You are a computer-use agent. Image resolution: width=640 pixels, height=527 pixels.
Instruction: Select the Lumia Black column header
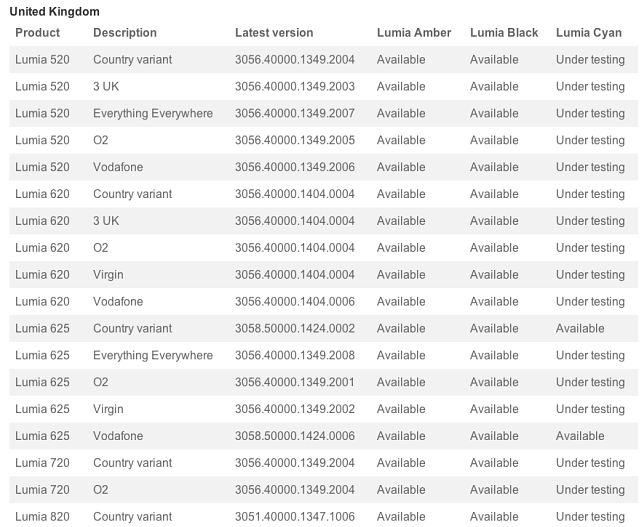click(504, 33)
